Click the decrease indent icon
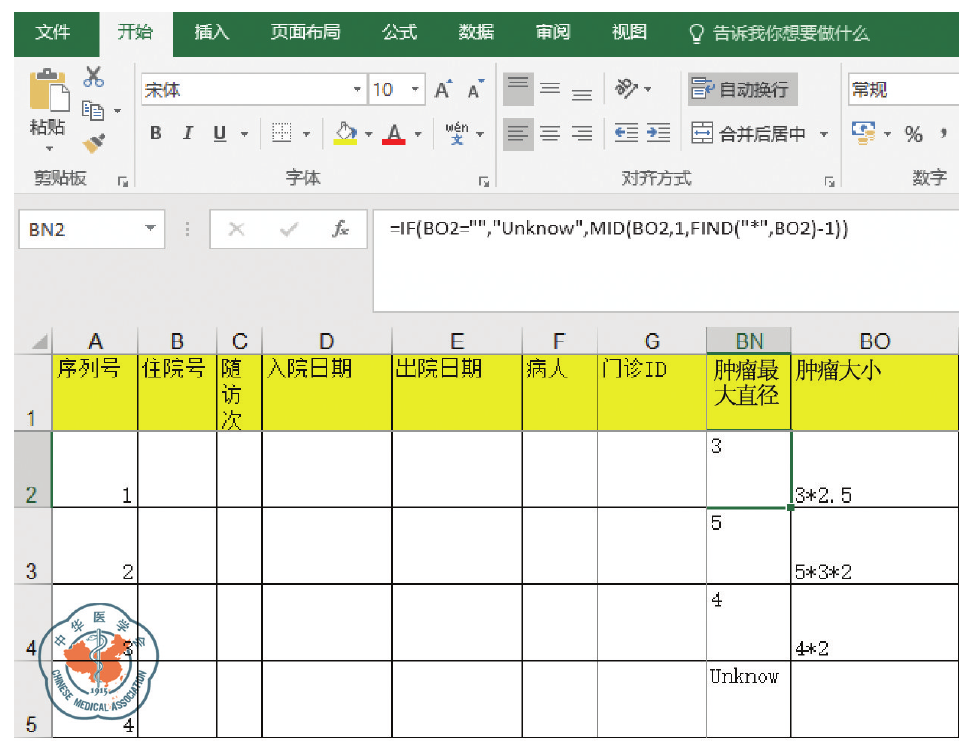The height and width of the screenshot is (754, 970). pos(626,133)
